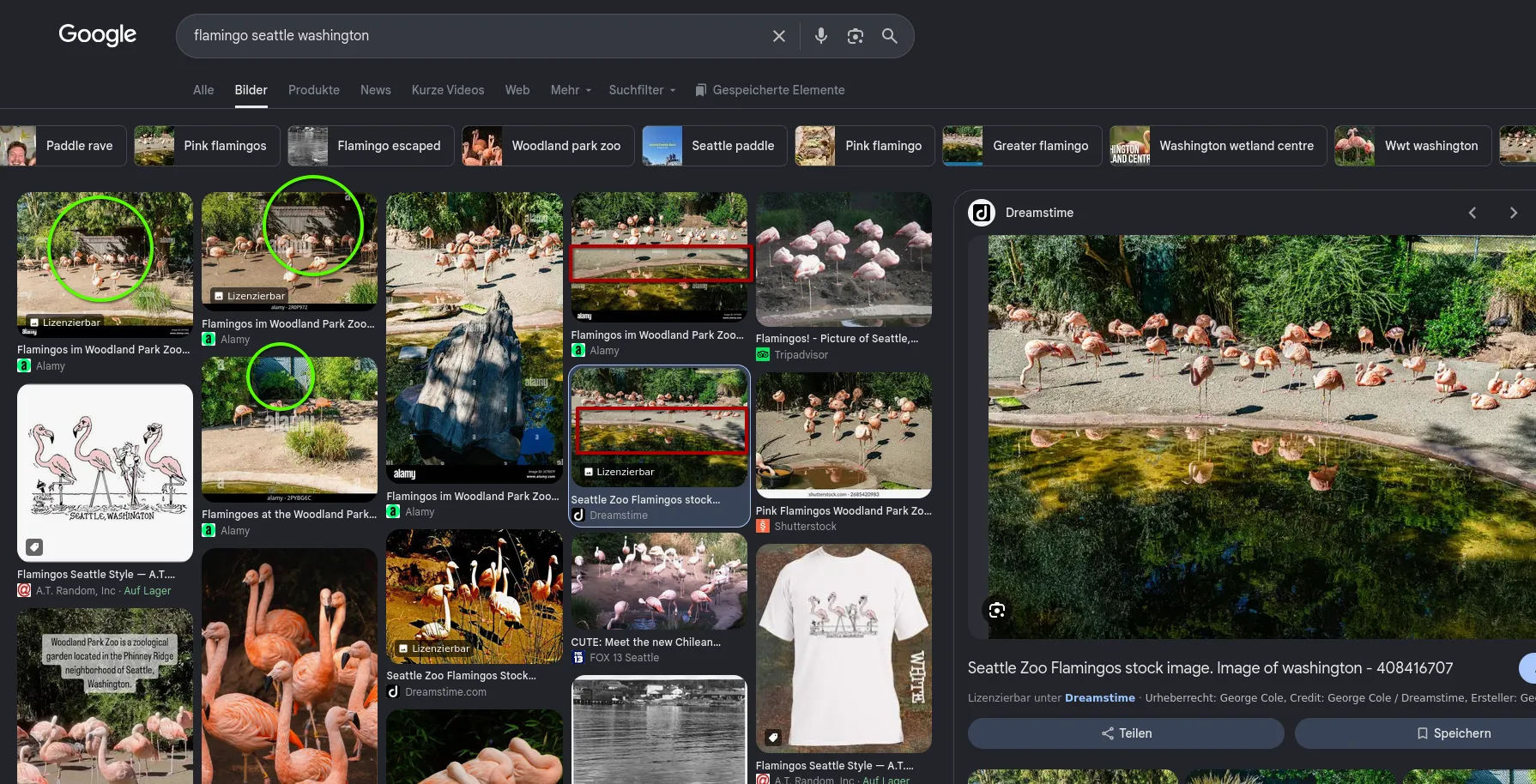
Task: Choose the Flamingo escaped chip
Action: [x=371, y=146]
